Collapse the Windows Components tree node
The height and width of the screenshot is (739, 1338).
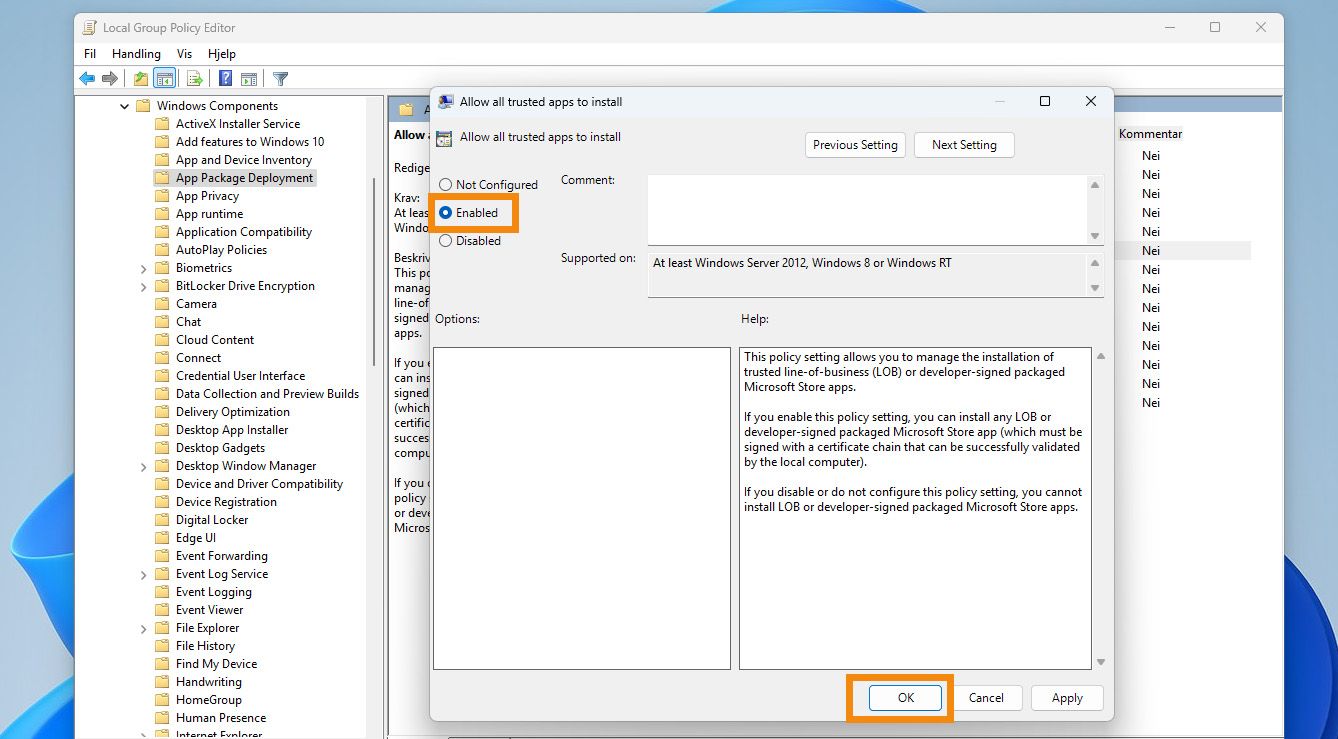124,106
